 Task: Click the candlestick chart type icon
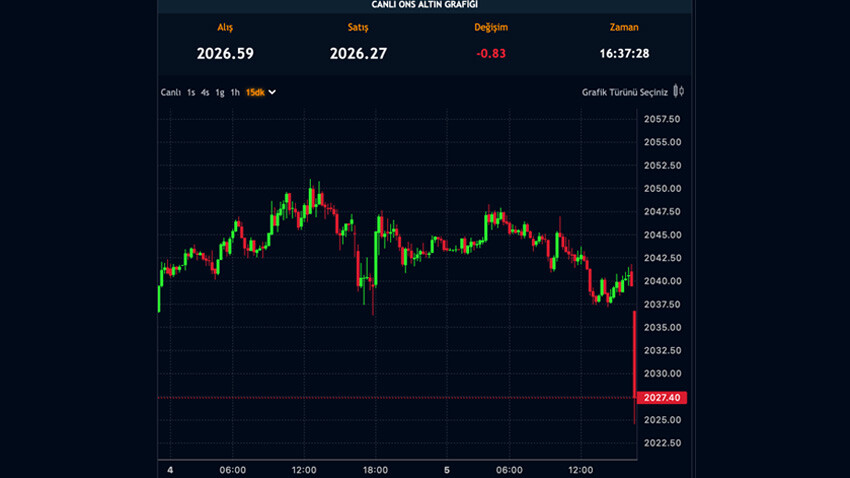[x=678, y=92]
